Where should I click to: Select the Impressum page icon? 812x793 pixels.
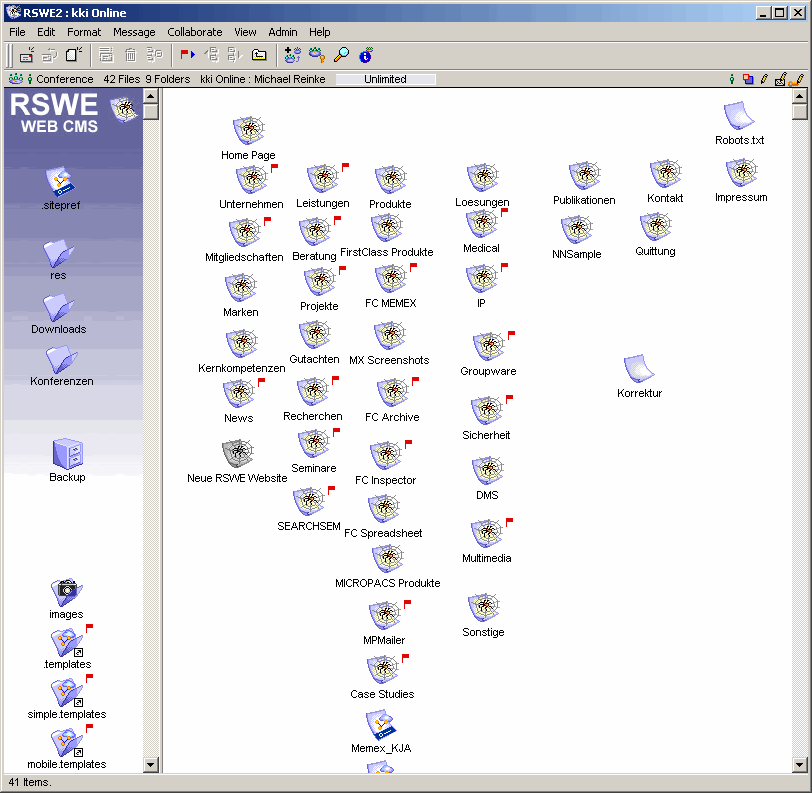[x=742, y=172]
